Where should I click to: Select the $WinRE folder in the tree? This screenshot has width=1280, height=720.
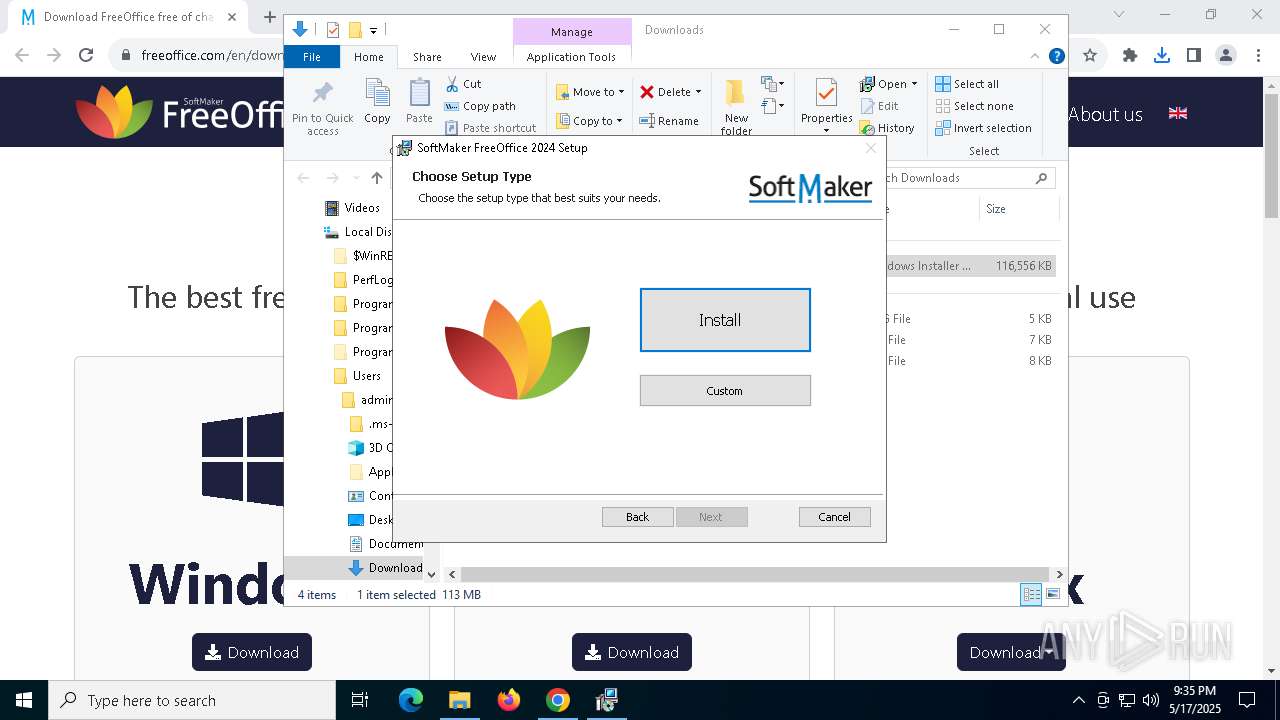pyautogui.click(x=372, y=256)
